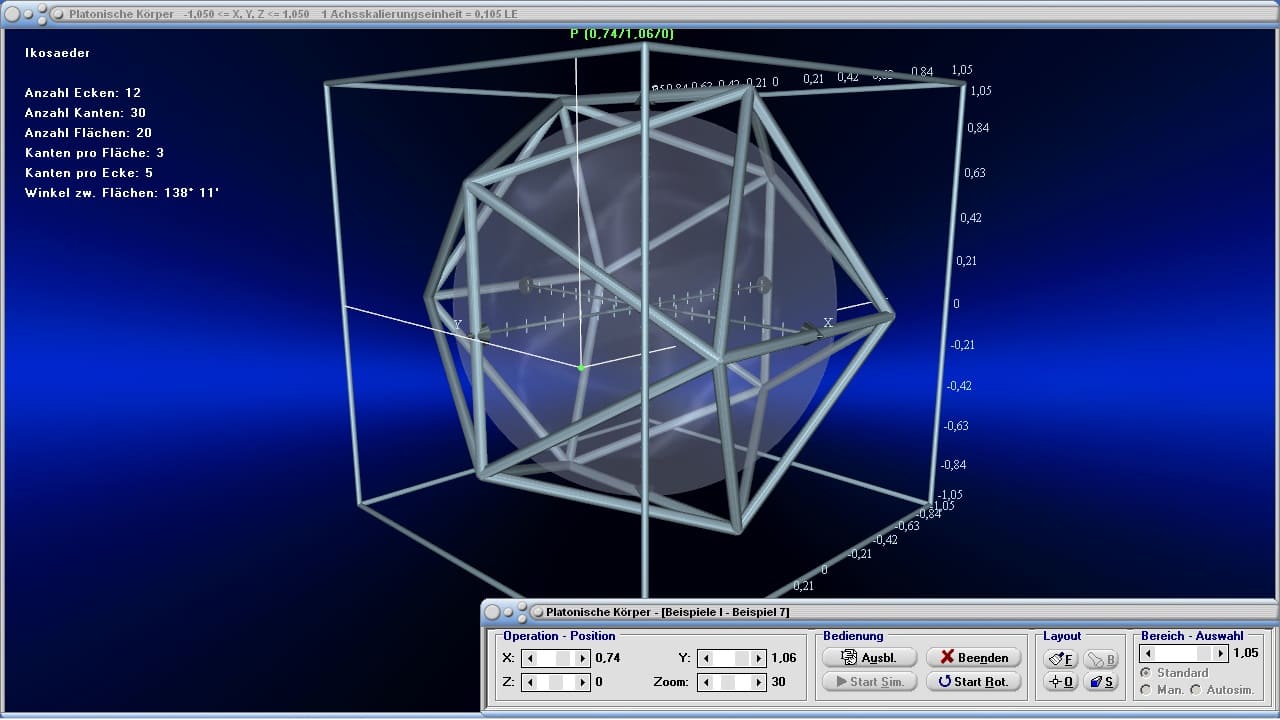Click right arrow of Bereich slider
Image resolution: width=1280 pixels, height=720 pixels.
(1220, 653)
